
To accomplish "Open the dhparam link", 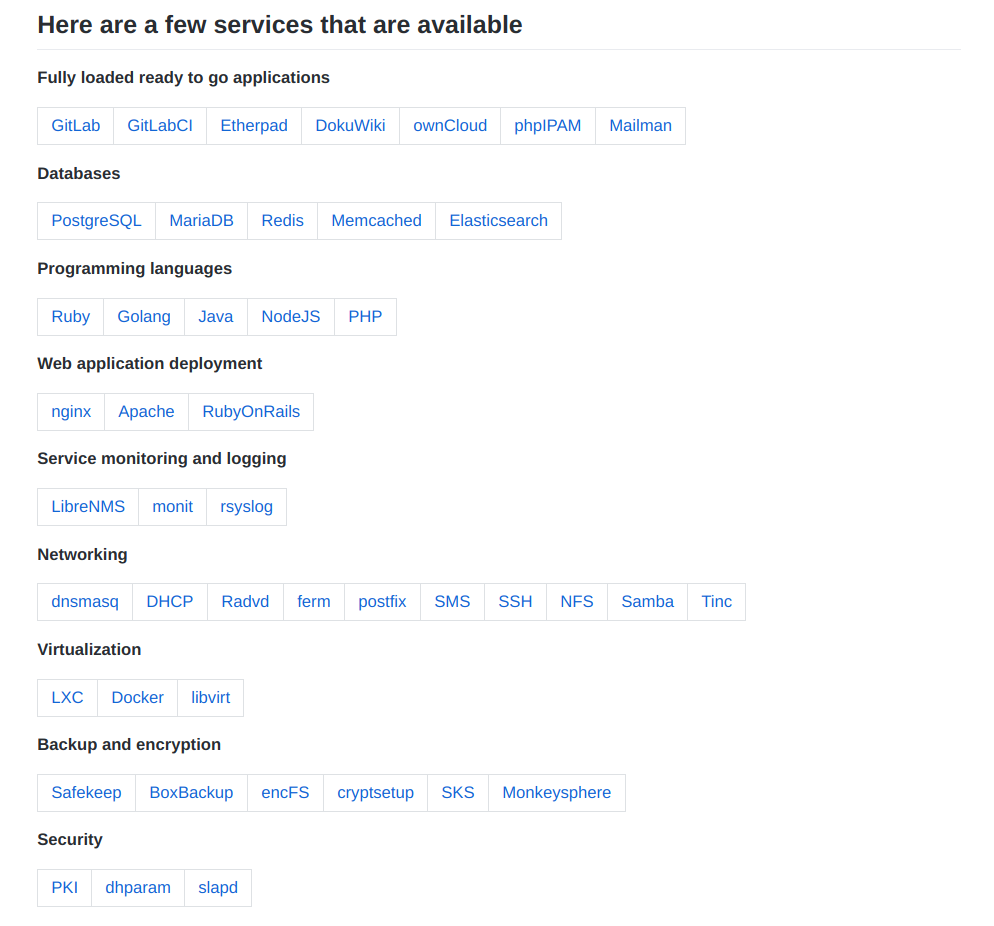I will 138,887.
